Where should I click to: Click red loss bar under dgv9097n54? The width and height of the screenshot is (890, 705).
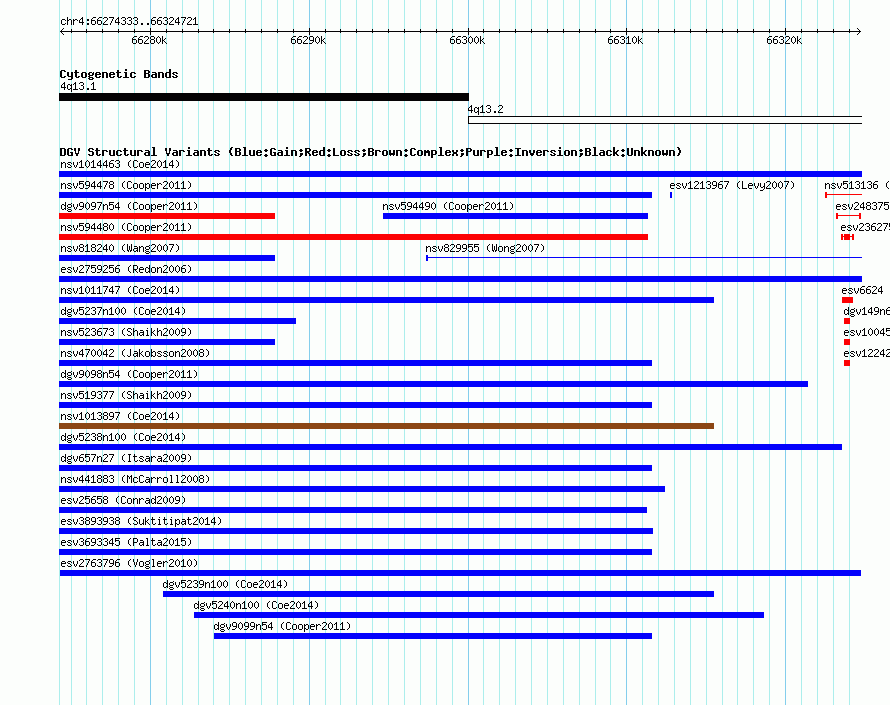(167, 216)
